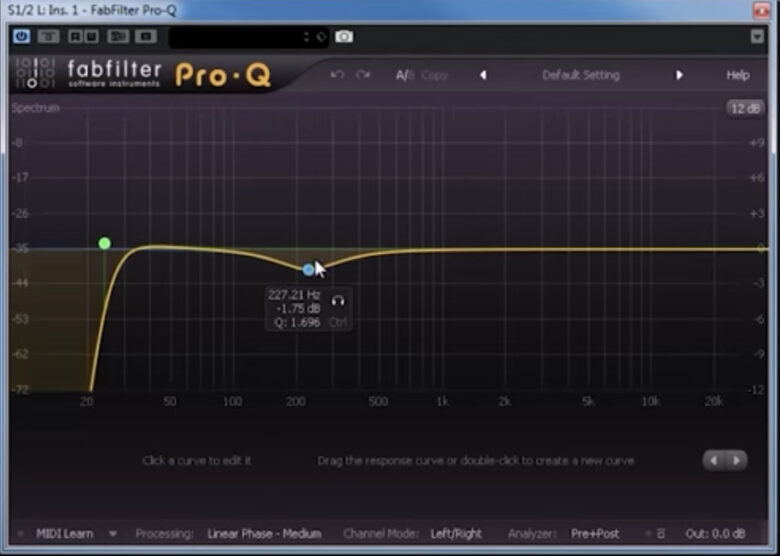This screenshot has width=780, height=556.
Task: Select the green low-cut band dot
Action: [x=104, y=243]
